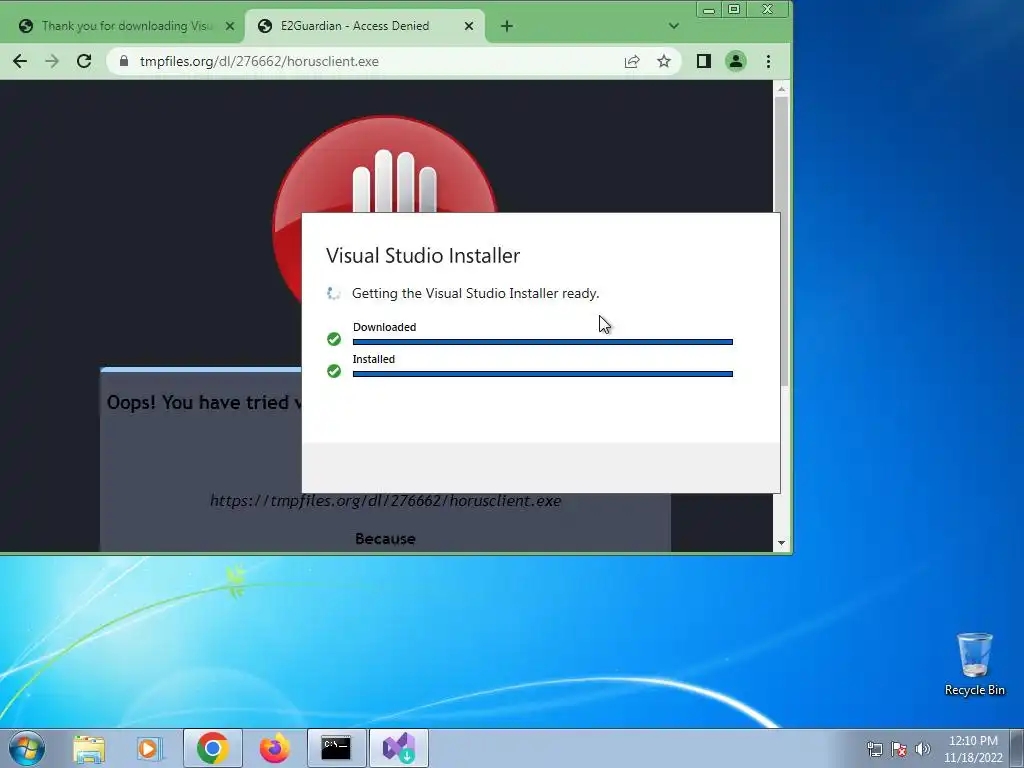The image size is (1024, 768).
Task: Open Chrome's side panel icon
Action: [703, 61]
